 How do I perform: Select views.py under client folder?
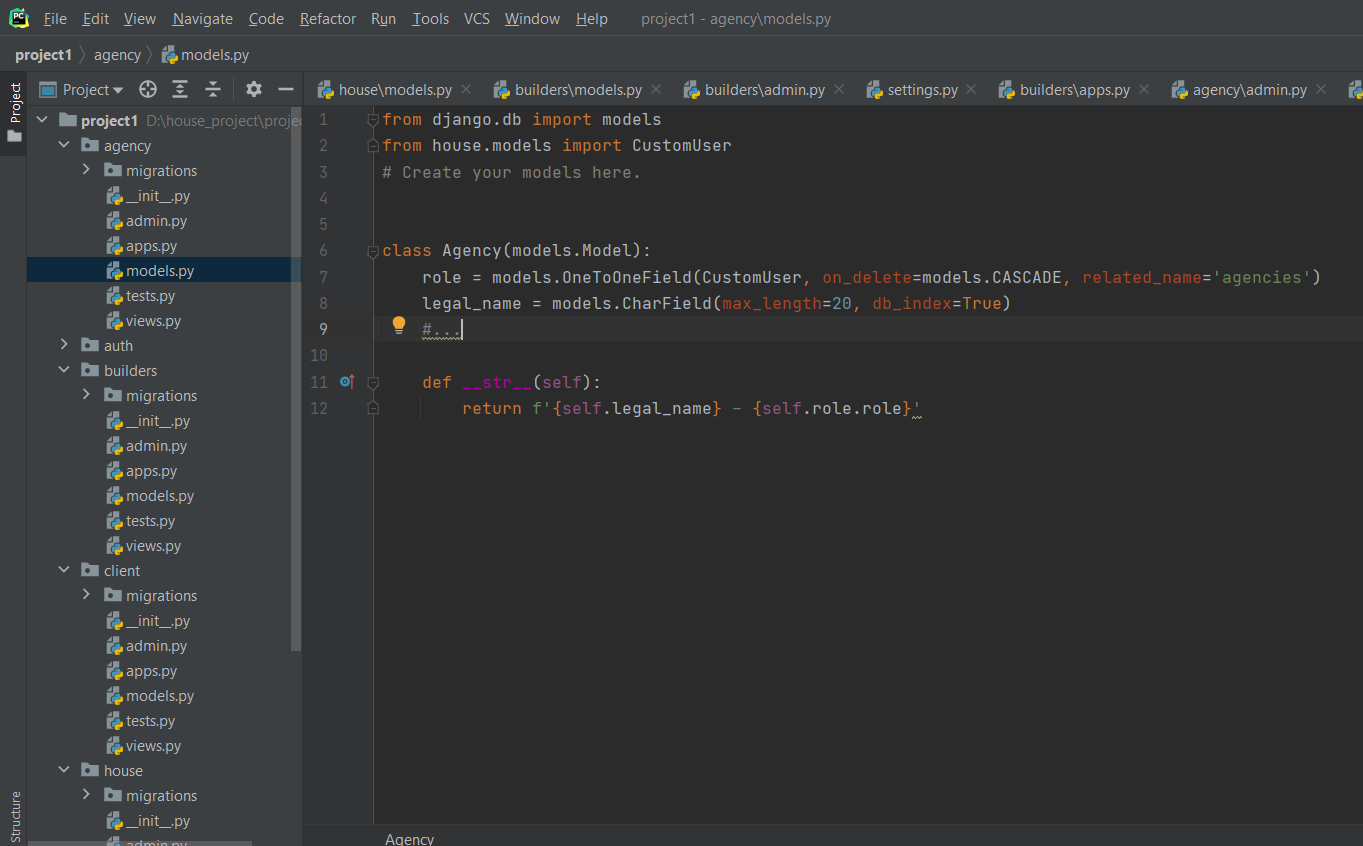click(x=152, y=746)
